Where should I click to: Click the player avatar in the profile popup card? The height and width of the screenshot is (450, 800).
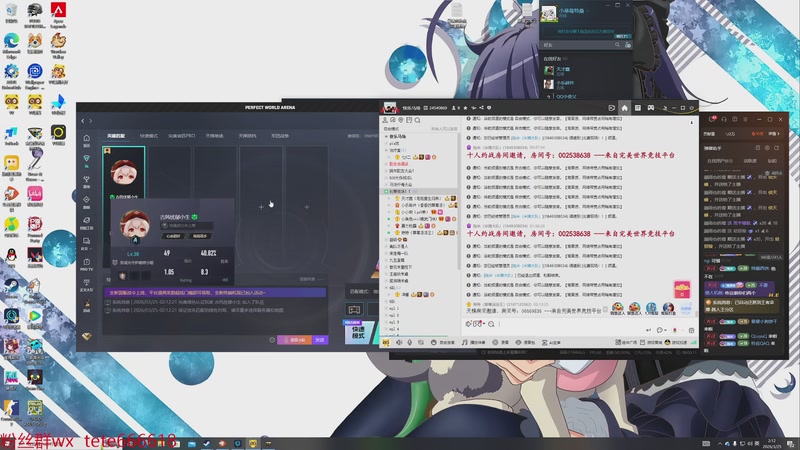pyautogui.click(x=134, y=225)
